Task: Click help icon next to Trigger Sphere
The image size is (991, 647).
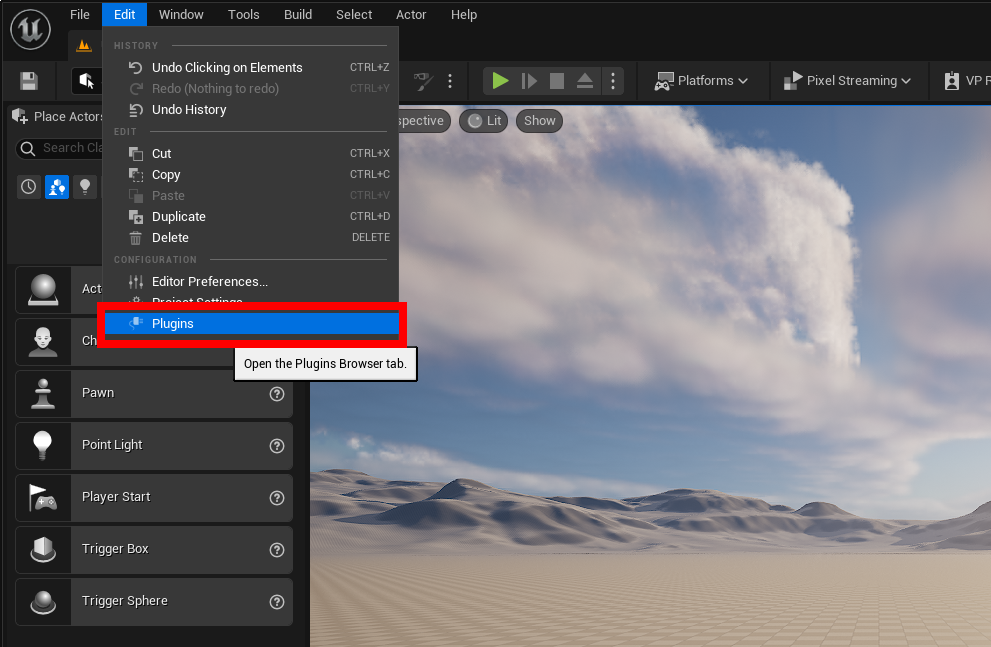Action: coord(277,602)
